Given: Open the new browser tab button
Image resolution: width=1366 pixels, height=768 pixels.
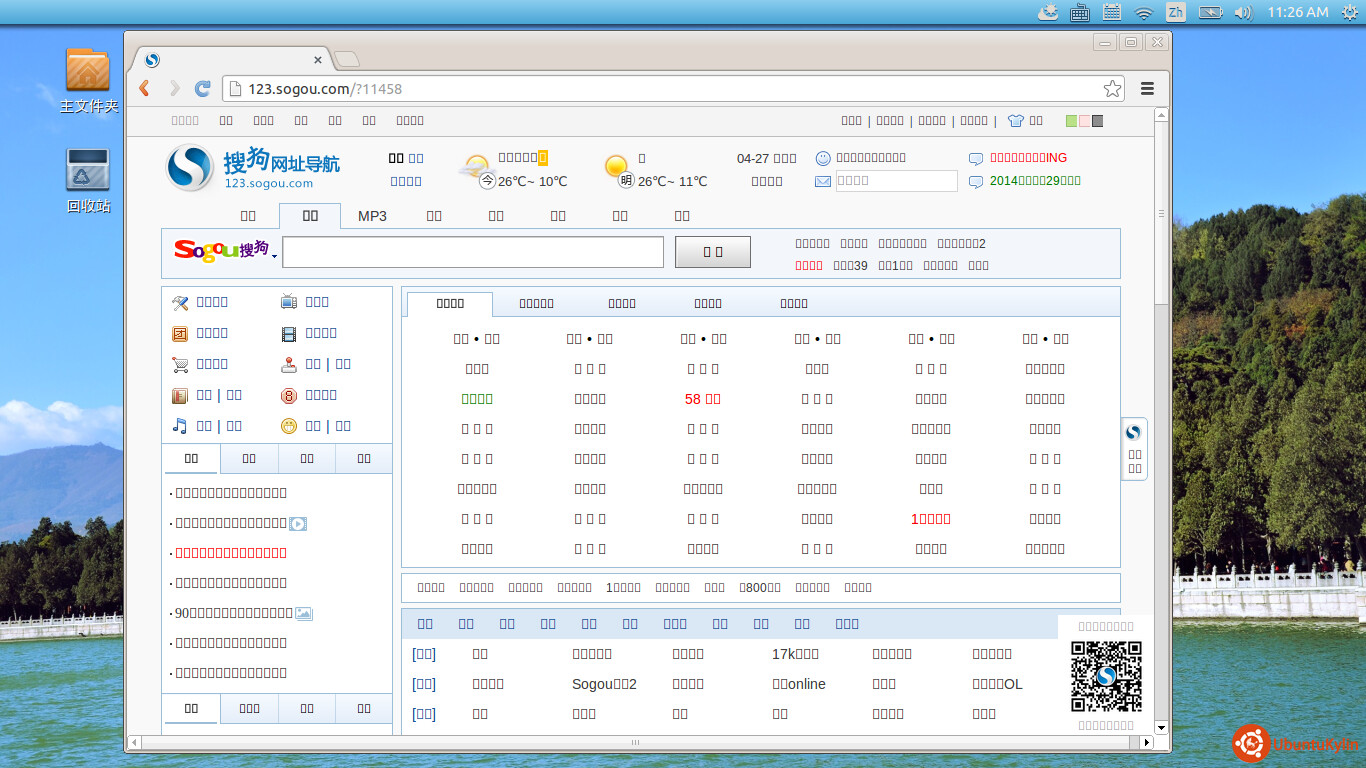Looking at the screenshot, I should tap(346, 60).
